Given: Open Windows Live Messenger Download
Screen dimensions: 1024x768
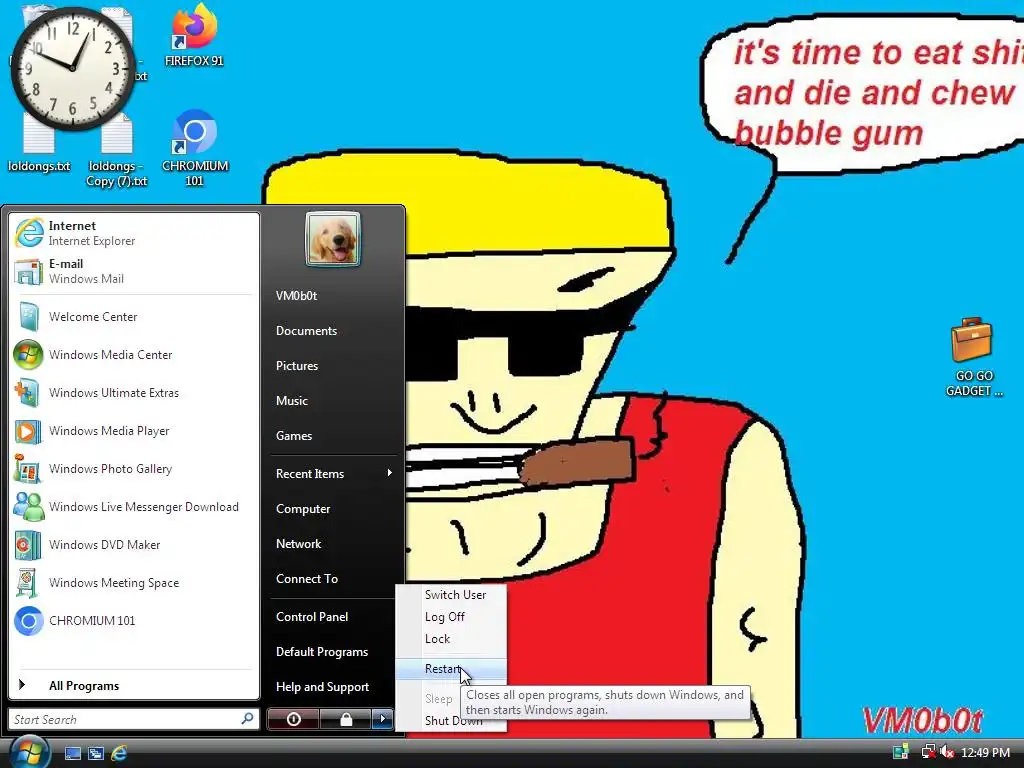Looking at the screenshot, I should [x=133, y=507].
